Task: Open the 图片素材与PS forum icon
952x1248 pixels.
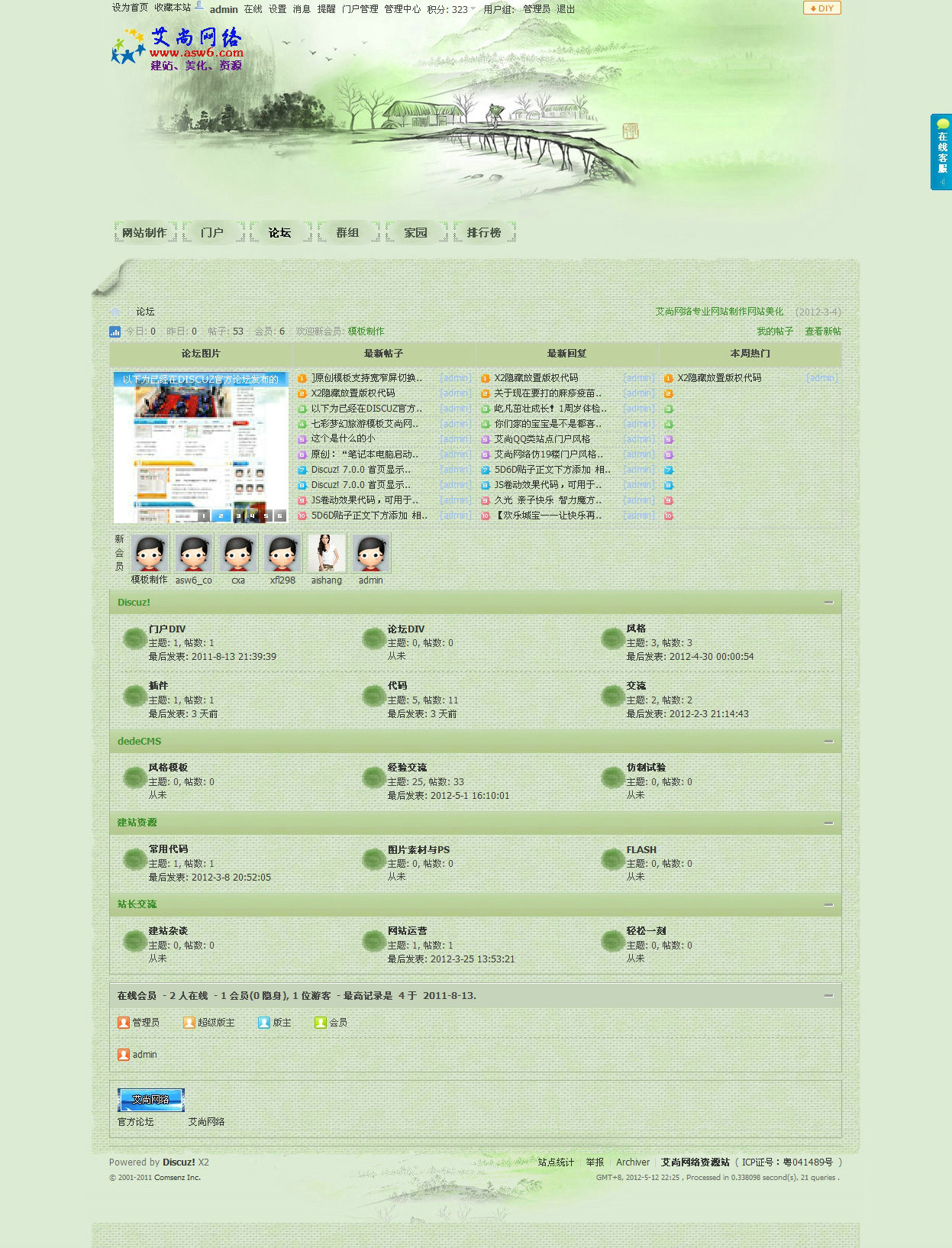Action: point(374,859)
